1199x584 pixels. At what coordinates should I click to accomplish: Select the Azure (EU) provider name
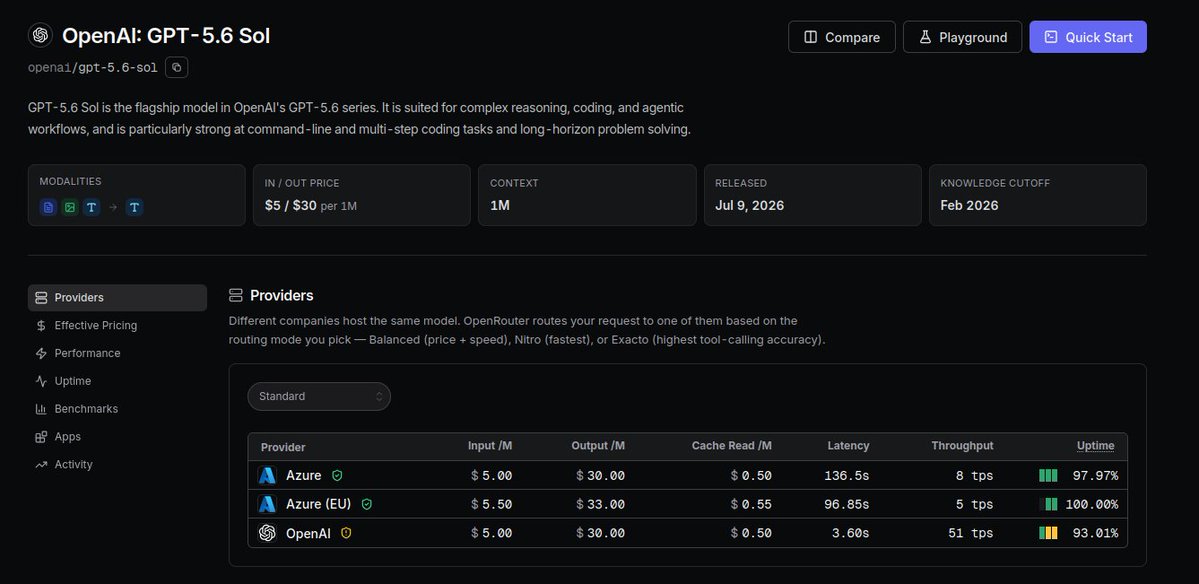[318, 505]
